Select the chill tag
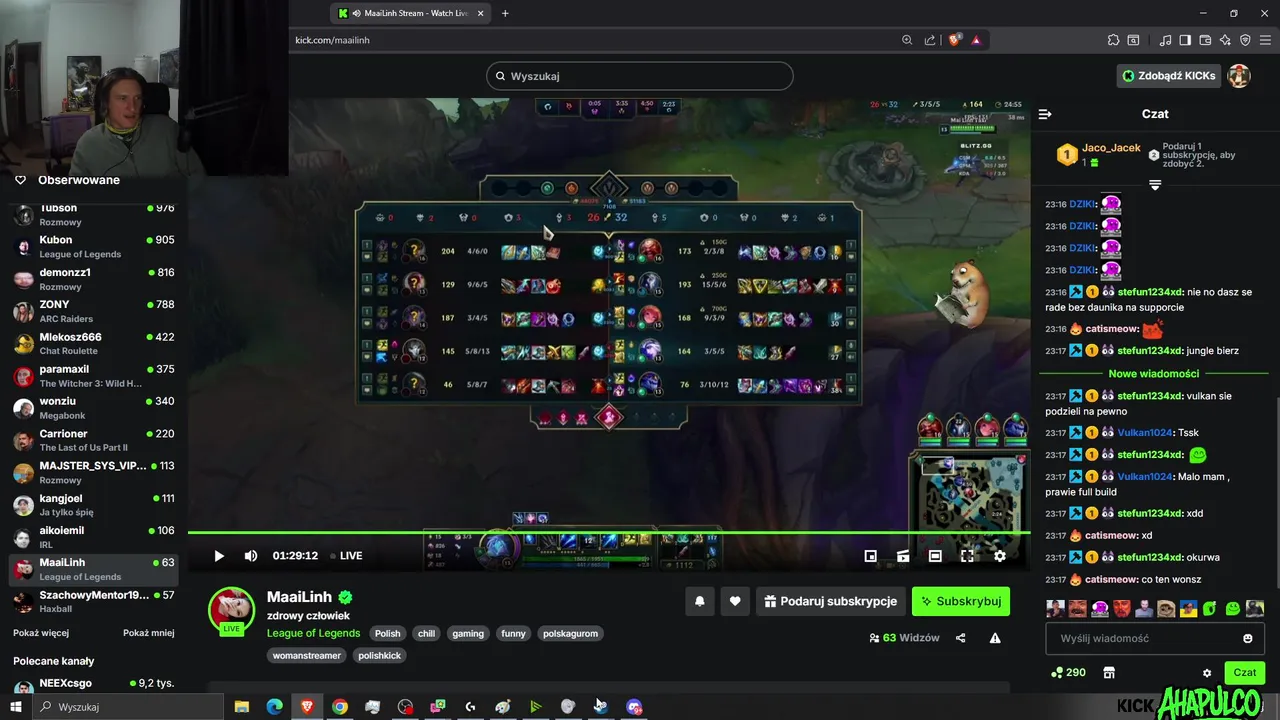 tap(426, 633)
